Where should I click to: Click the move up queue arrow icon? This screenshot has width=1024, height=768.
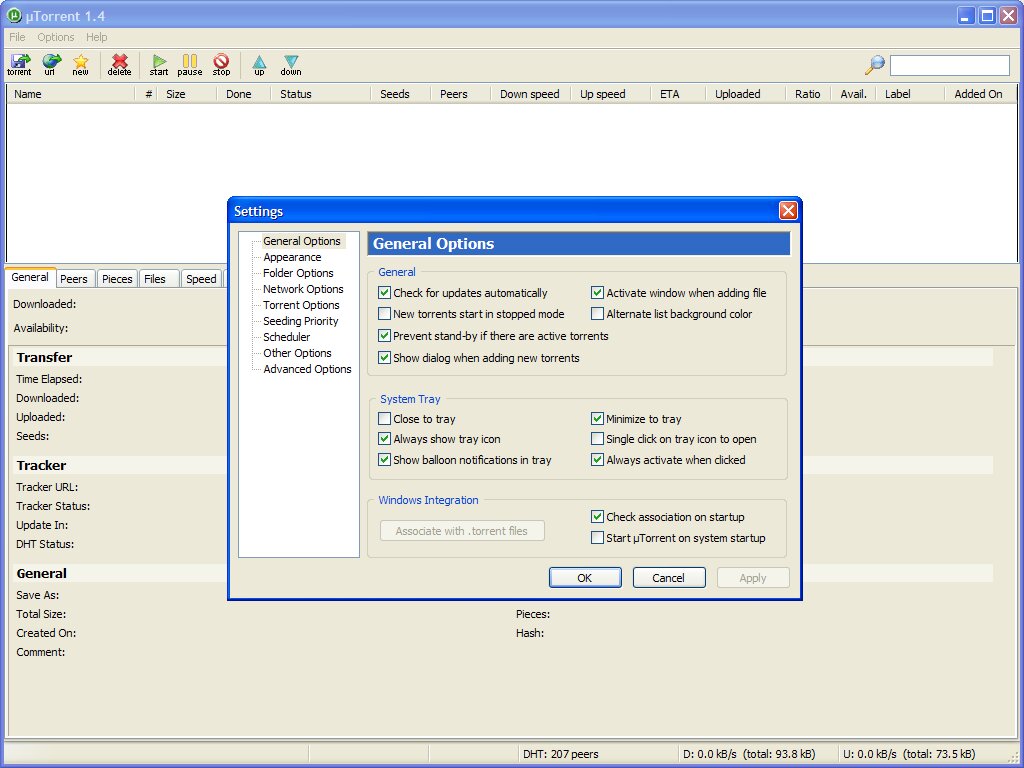coord(259,64)
